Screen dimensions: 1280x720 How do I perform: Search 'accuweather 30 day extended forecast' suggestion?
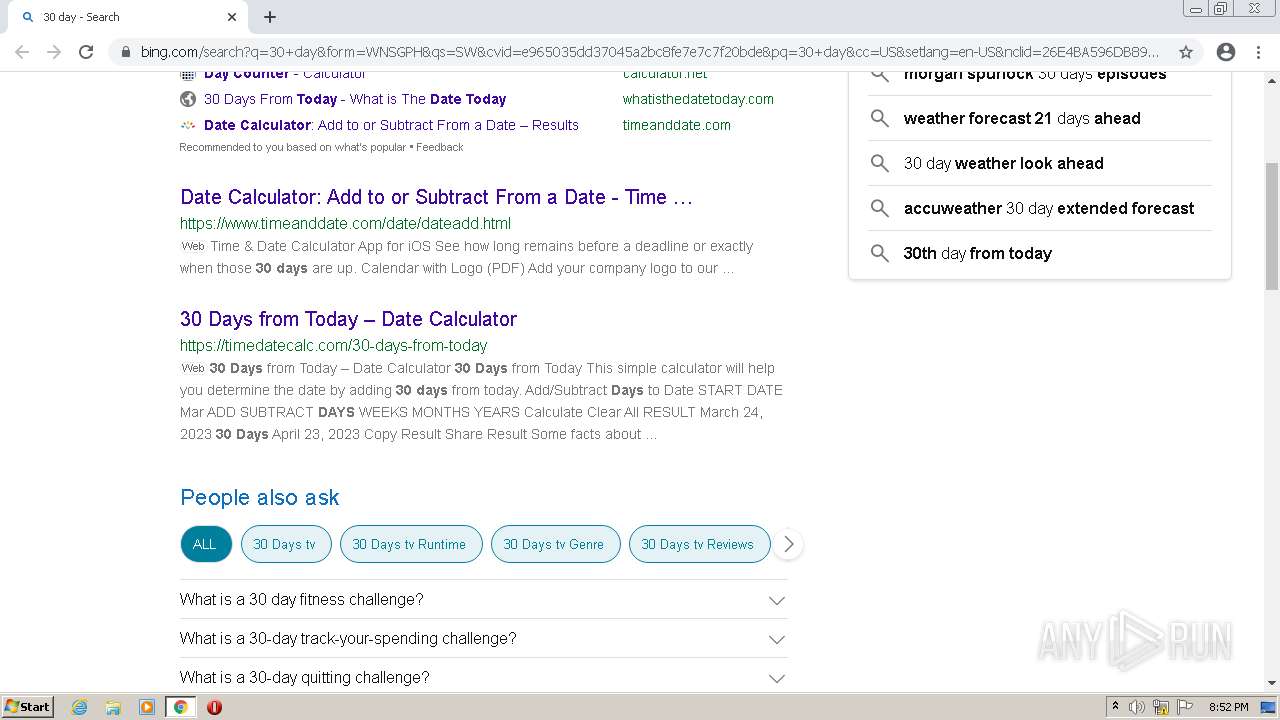click(x=1048, y=208)
